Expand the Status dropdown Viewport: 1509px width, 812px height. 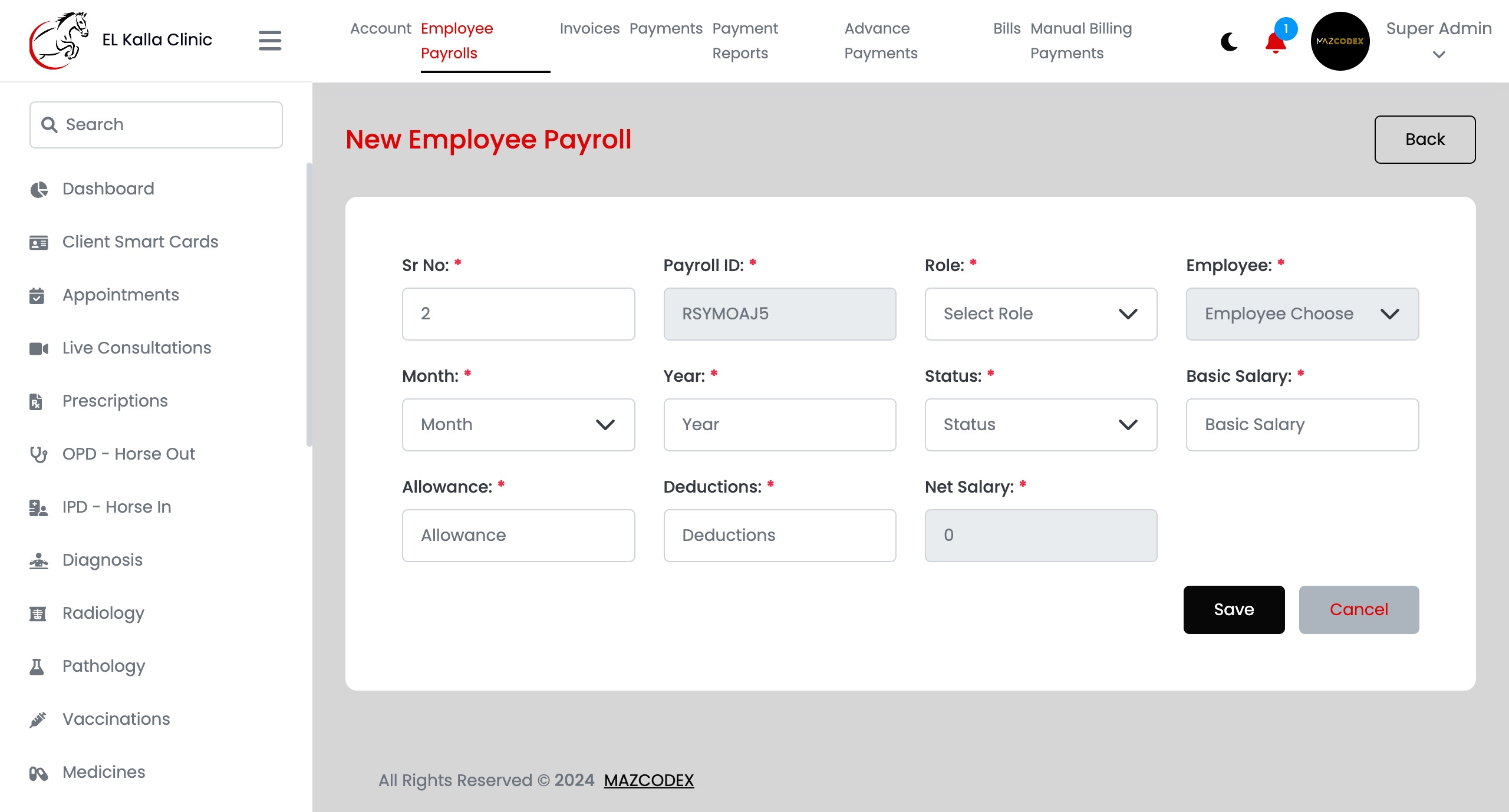click(1041, 425)
